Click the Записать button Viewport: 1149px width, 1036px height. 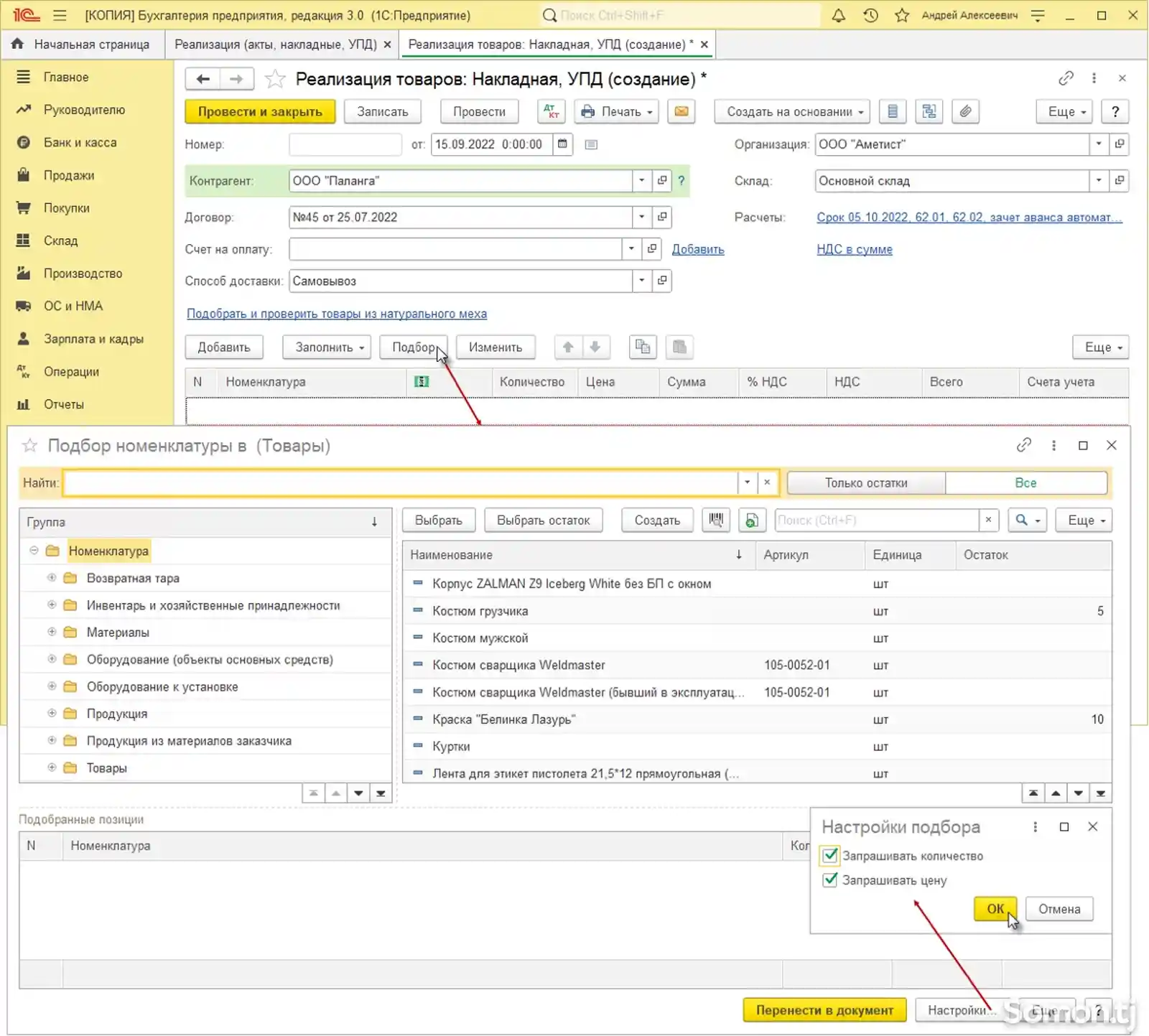382,111
